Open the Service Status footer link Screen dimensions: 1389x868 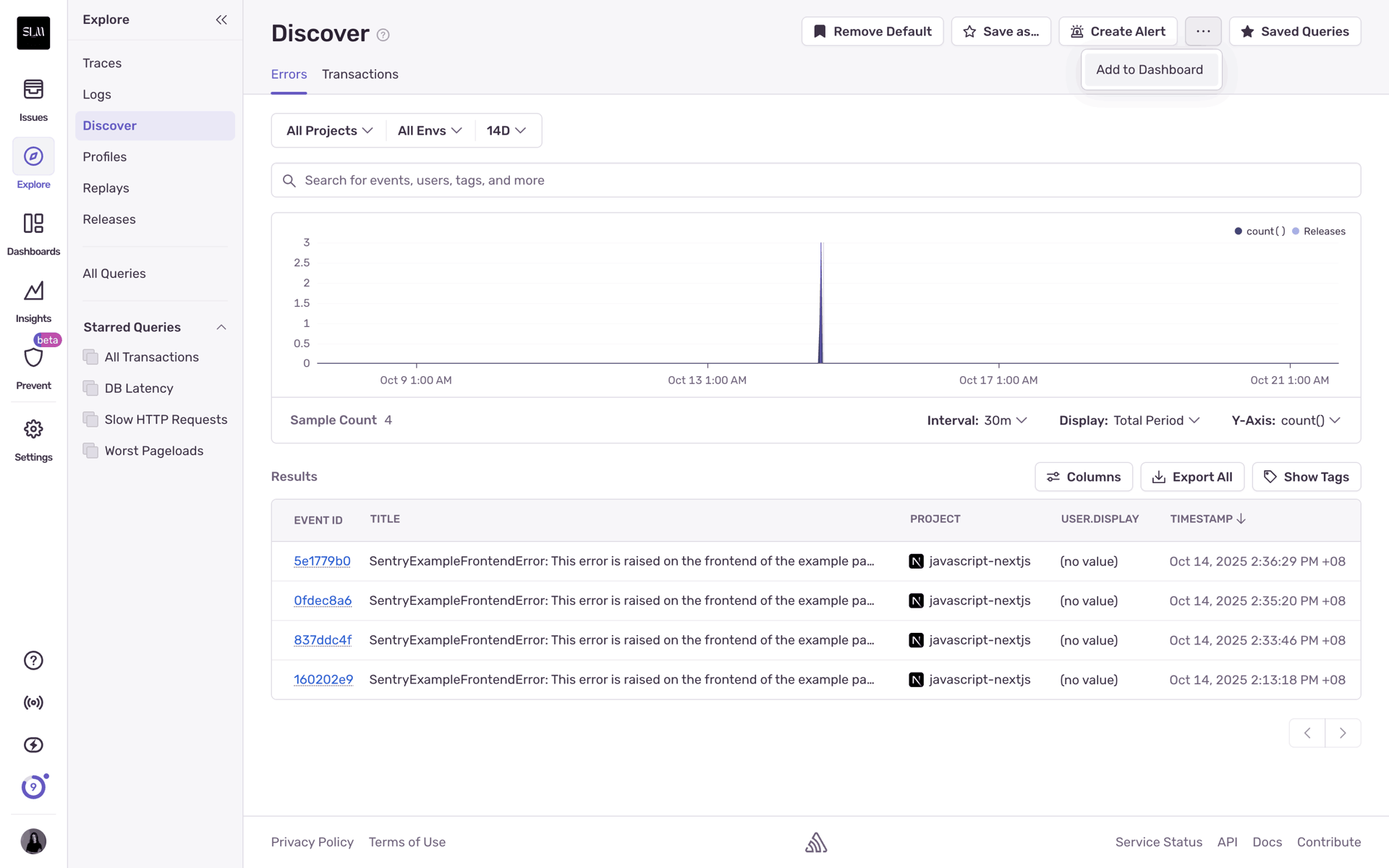click(x=1159, y=842)
